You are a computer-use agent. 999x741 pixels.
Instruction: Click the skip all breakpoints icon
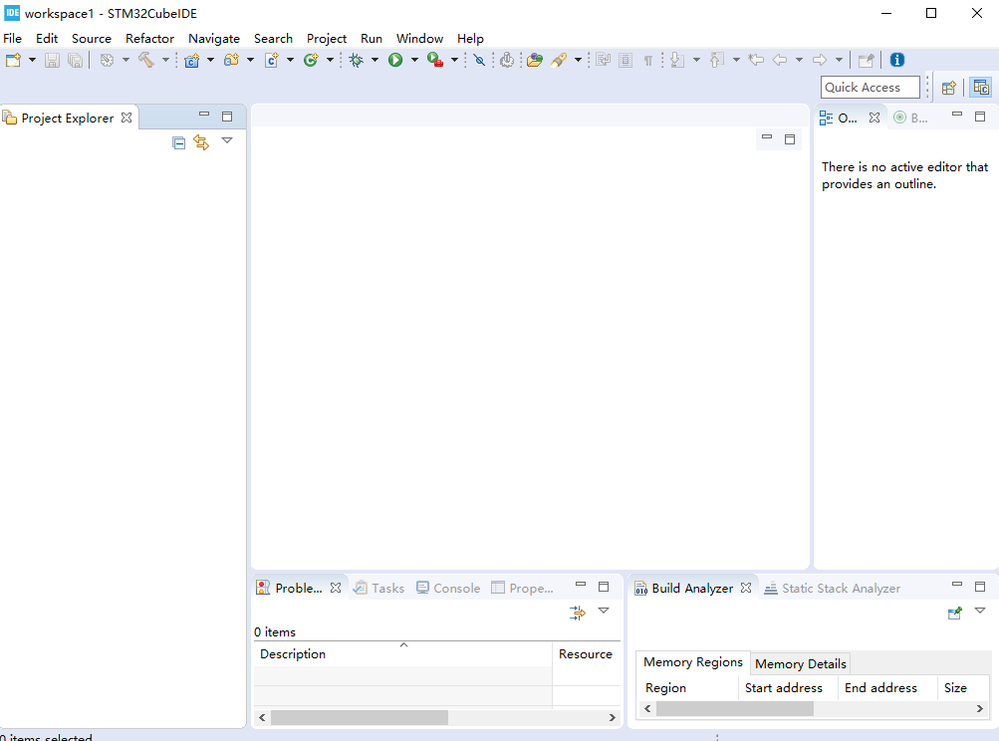[x=479, y=60]
